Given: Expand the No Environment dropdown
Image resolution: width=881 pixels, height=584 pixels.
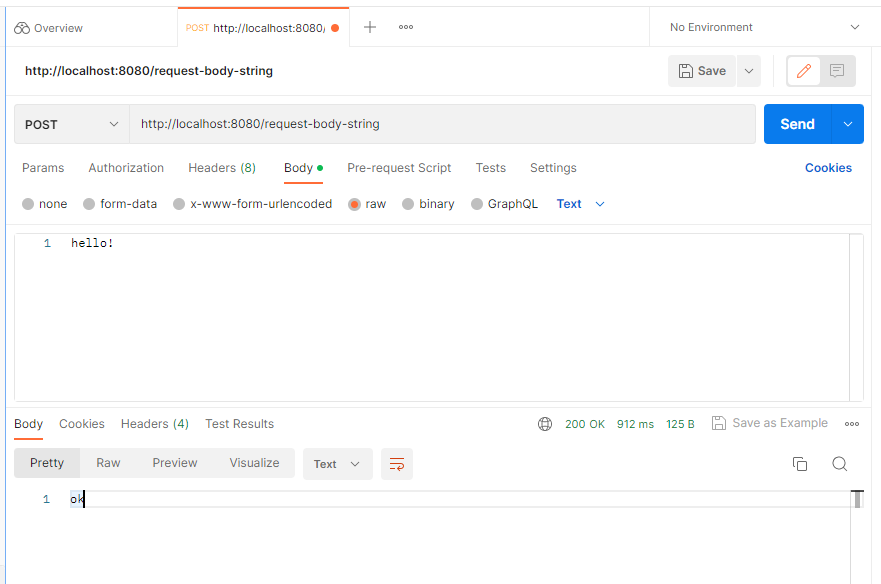Looking at the screenshot, I should tap(764, 27).
